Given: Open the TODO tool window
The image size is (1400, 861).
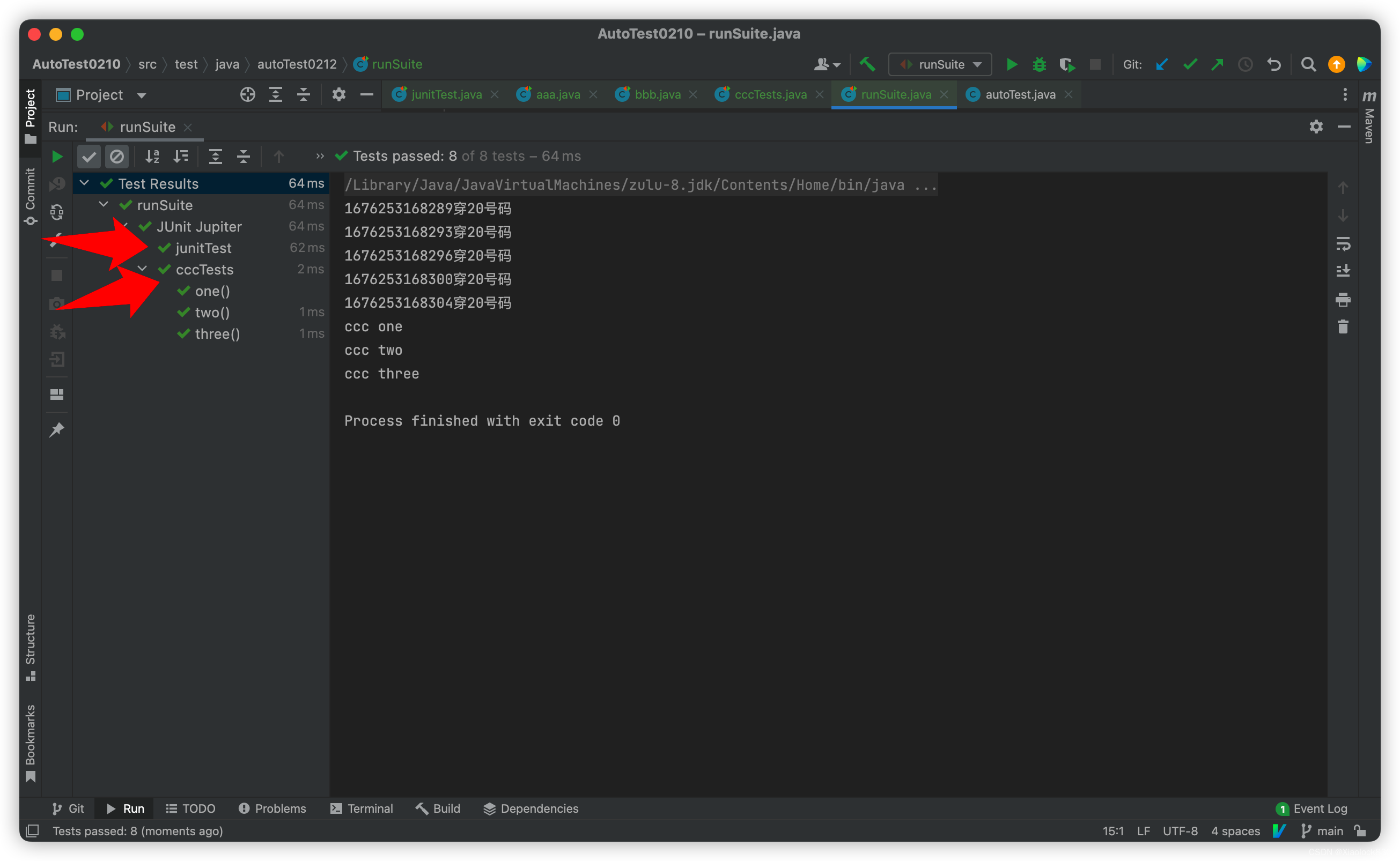Looking at the screenshot, I should coord(190,808).
